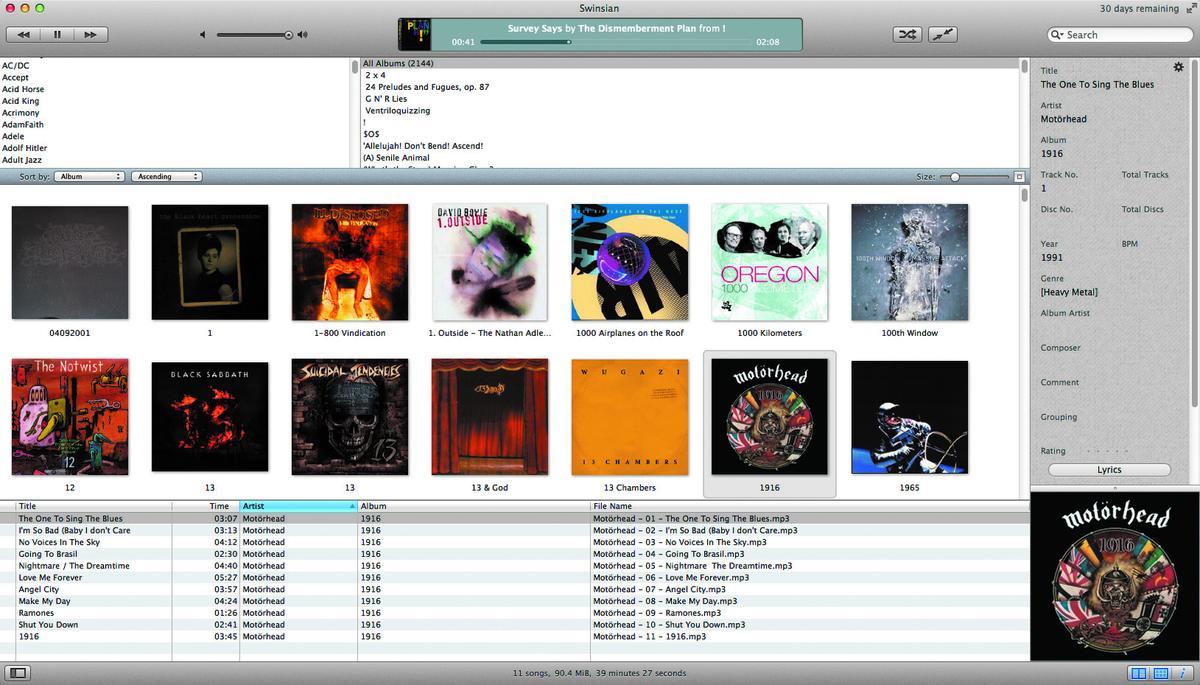Viewport: 1200px width, 685px height.
Task: Adjust the volume slider knob
Action: (288, 35)
